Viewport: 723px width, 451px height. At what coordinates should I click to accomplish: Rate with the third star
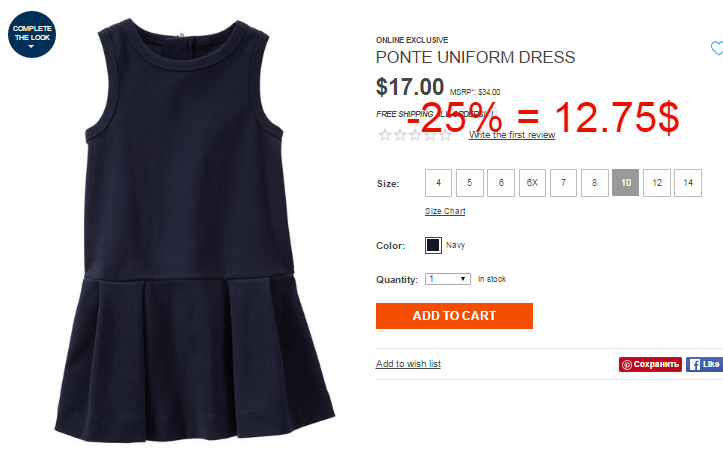point(415,135)
